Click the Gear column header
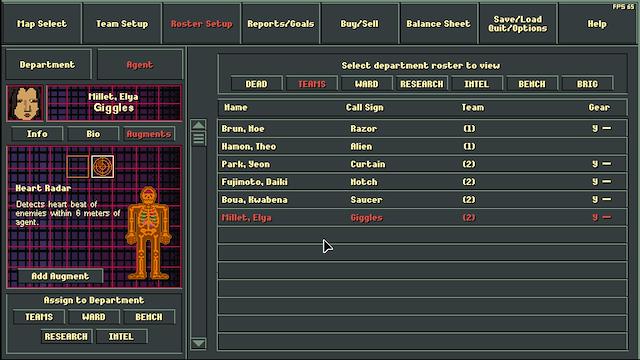 (x=599, y=107)
